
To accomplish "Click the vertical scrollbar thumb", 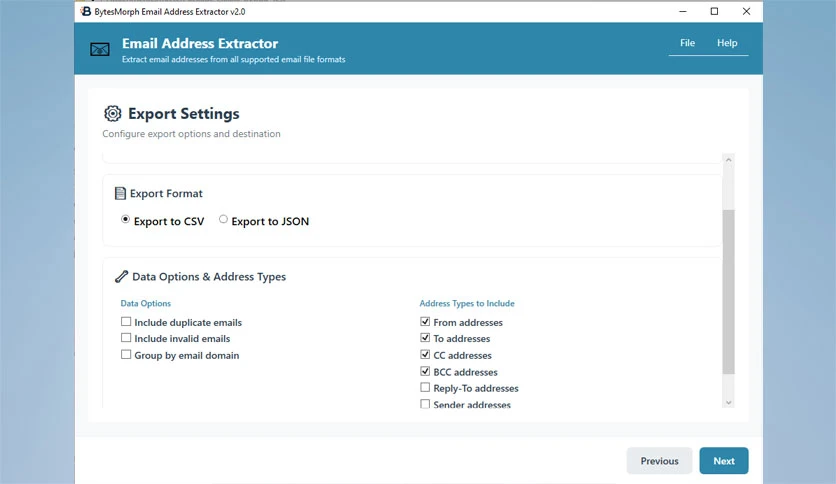I will tap(728, 292).
